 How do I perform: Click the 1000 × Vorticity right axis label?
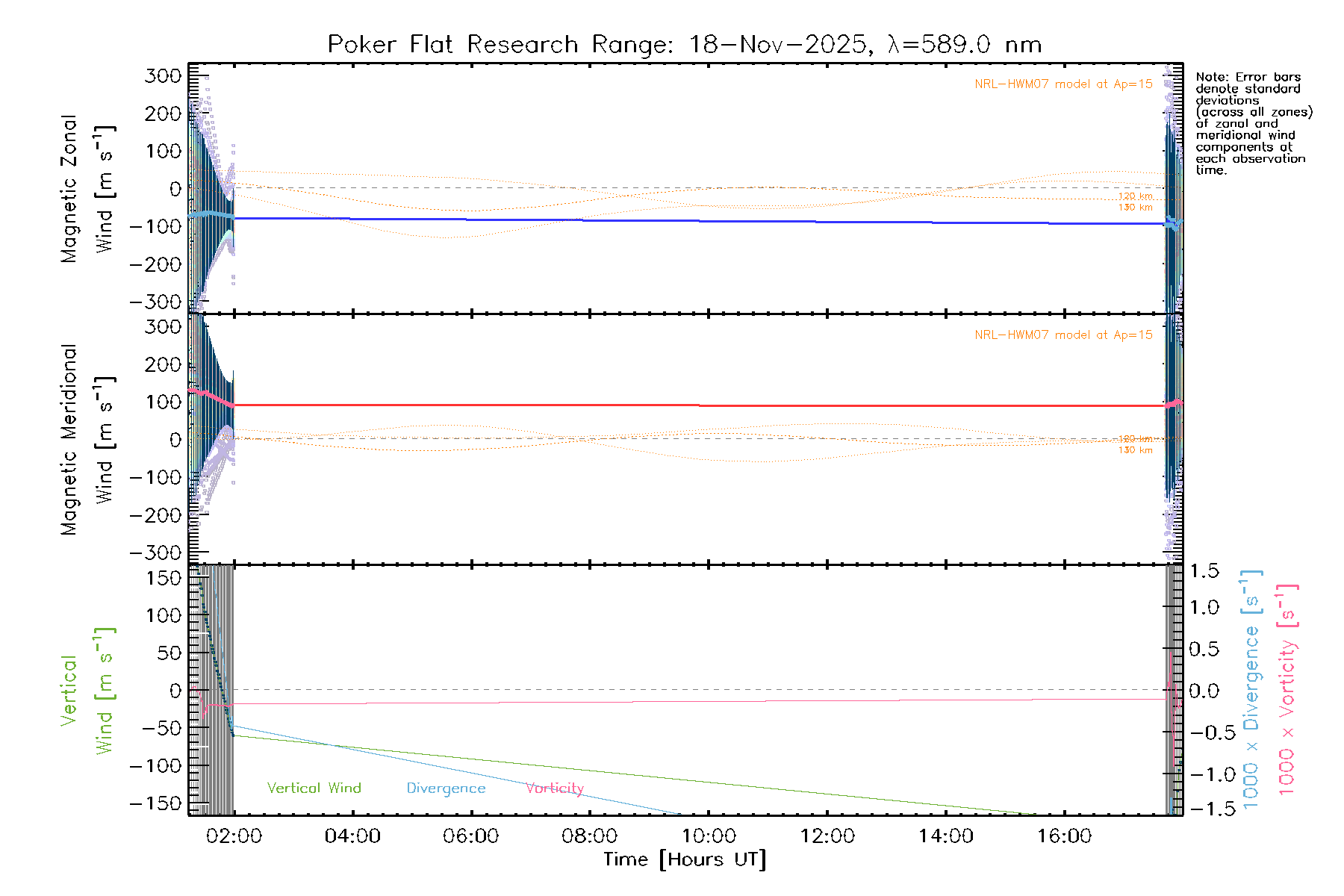pos(1287,689)
